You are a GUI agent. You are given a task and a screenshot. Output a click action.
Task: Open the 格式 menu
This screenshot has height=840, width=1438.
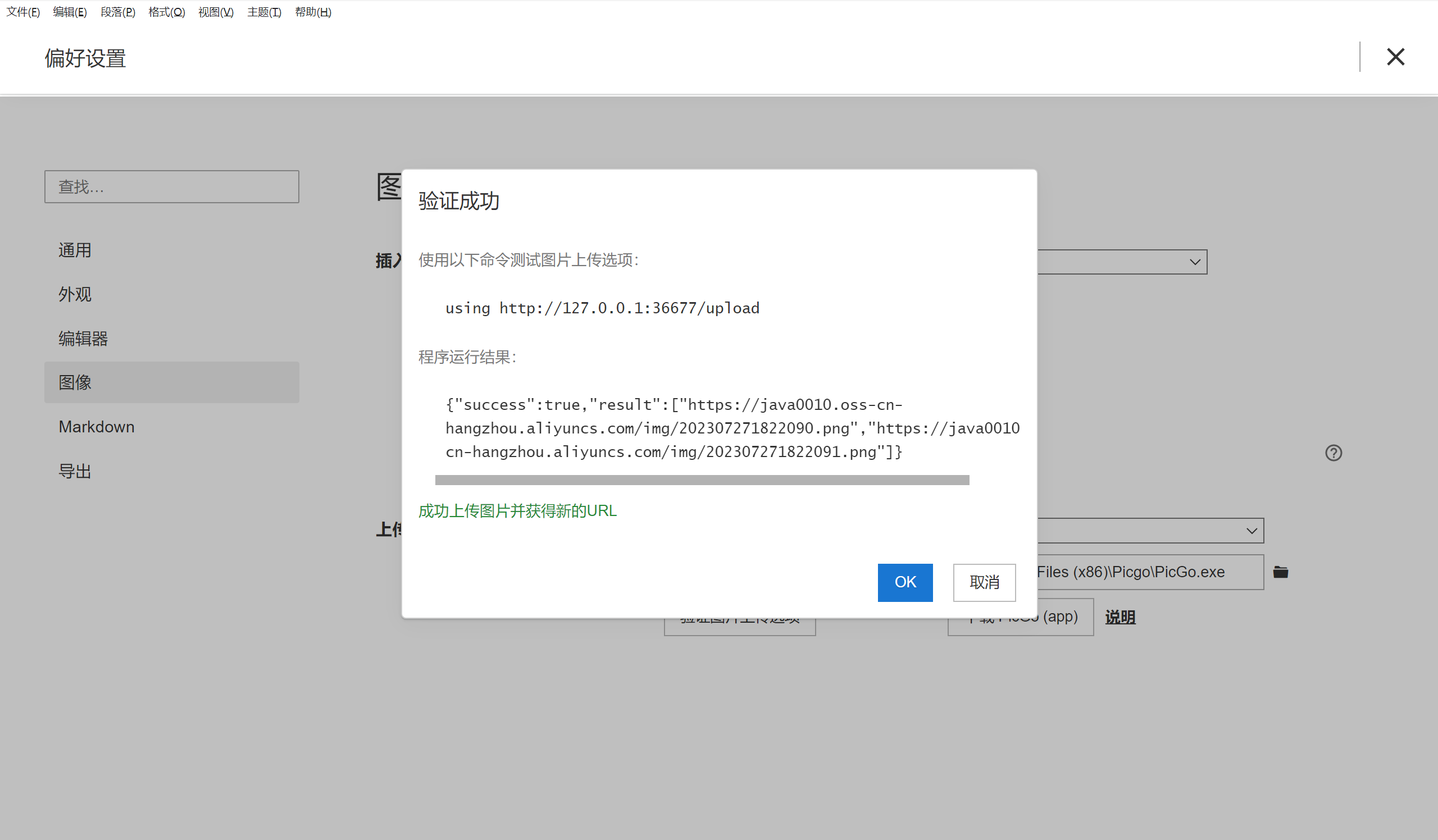pyautogui.click(x=166, y=12)
